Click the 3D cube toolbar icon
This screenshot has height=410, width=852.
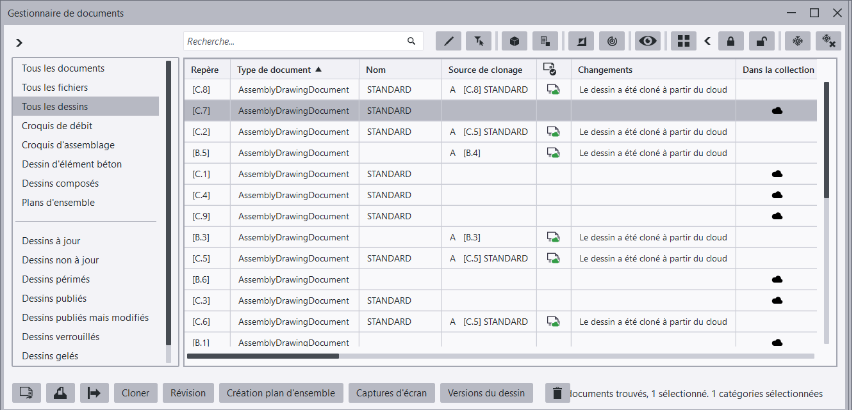(515, 41)
